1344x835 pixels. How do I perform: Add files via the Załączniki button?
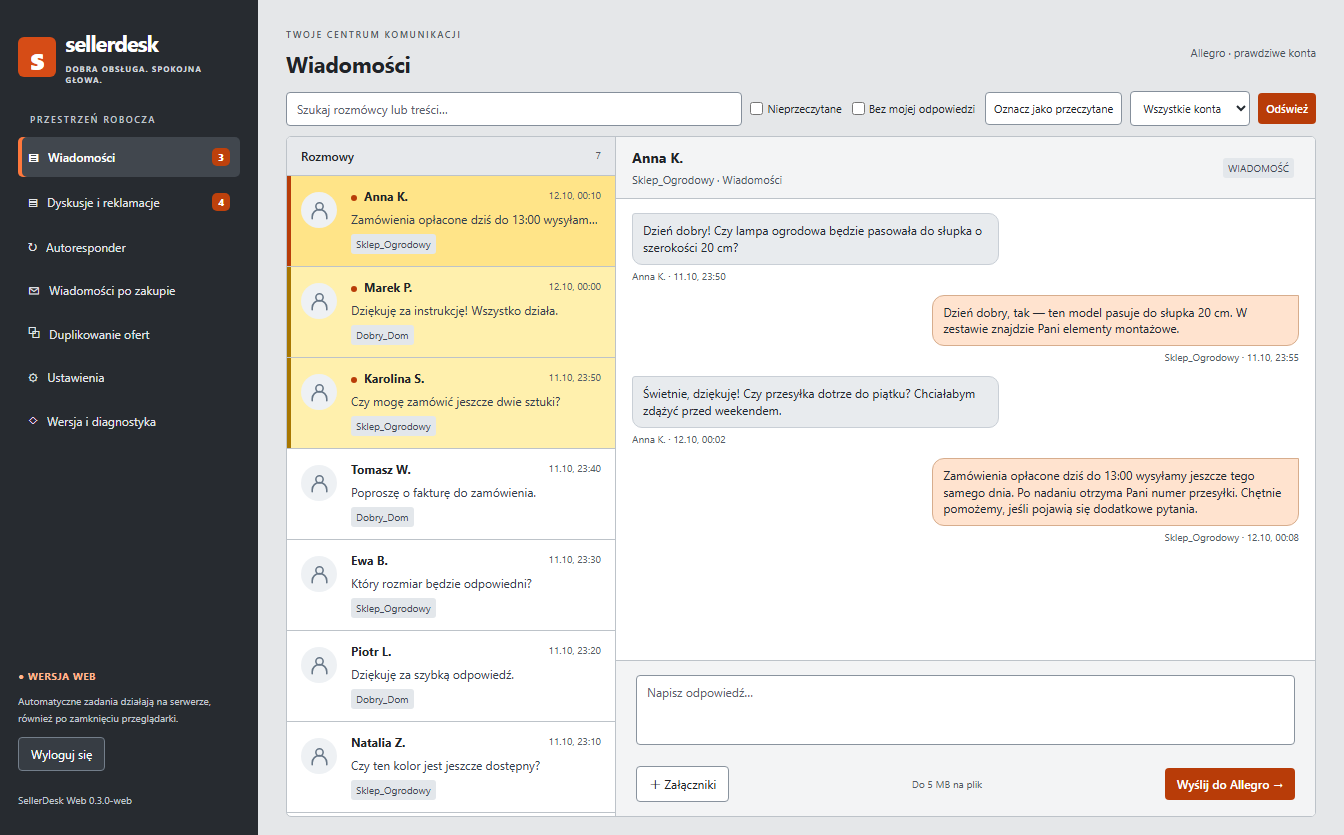click(x=682, y=785)
